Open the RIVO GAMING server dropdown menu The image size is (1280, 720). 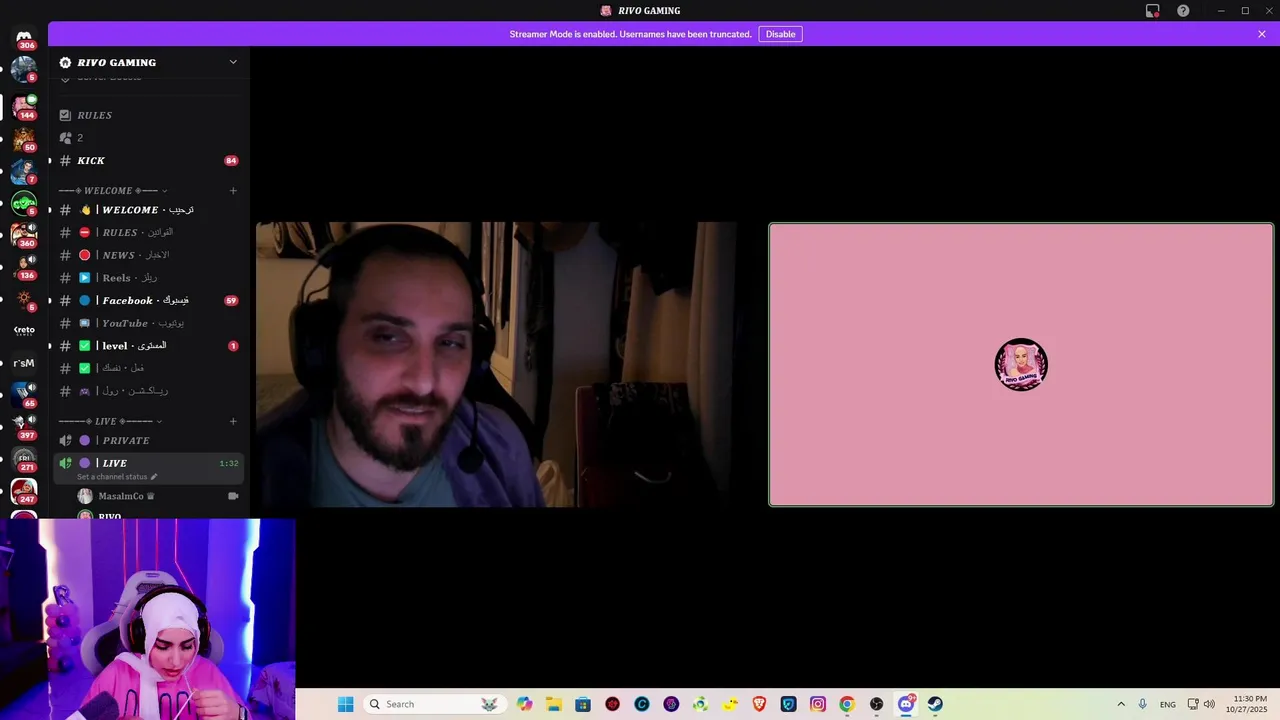pyautogui.click(x=233, y=62)
